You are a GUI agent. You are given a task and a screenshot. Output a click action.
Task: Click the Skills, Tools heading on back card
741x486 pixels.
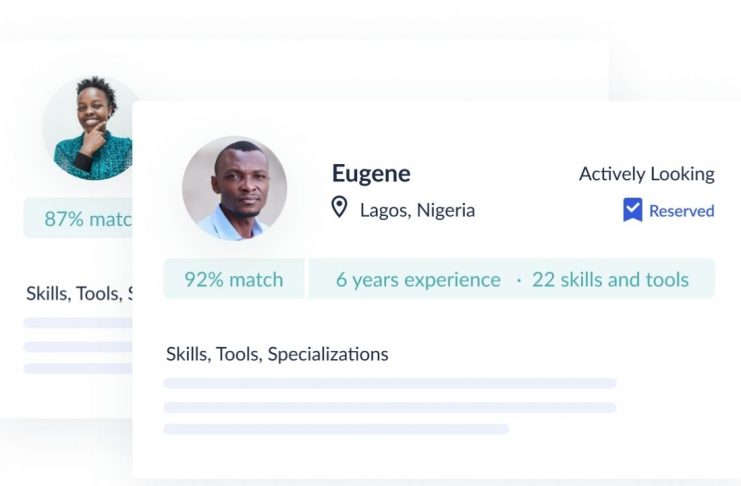(79, 294)
